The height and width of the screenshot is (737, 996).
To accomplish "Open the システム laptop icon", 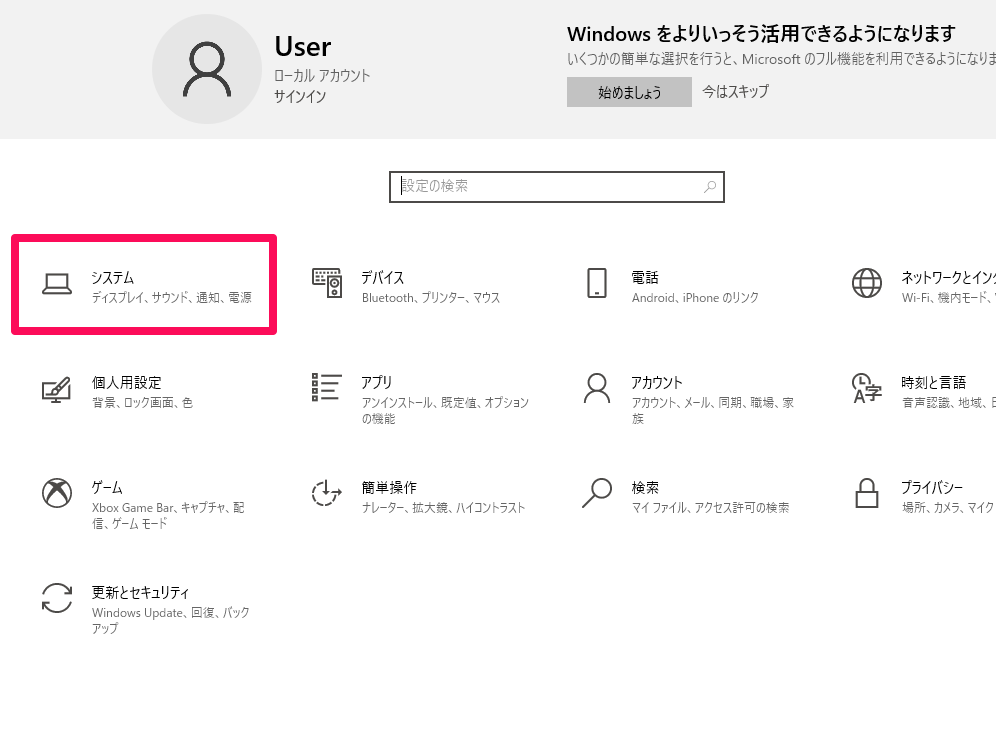I will pyautogui.click(x=57, y=284).
